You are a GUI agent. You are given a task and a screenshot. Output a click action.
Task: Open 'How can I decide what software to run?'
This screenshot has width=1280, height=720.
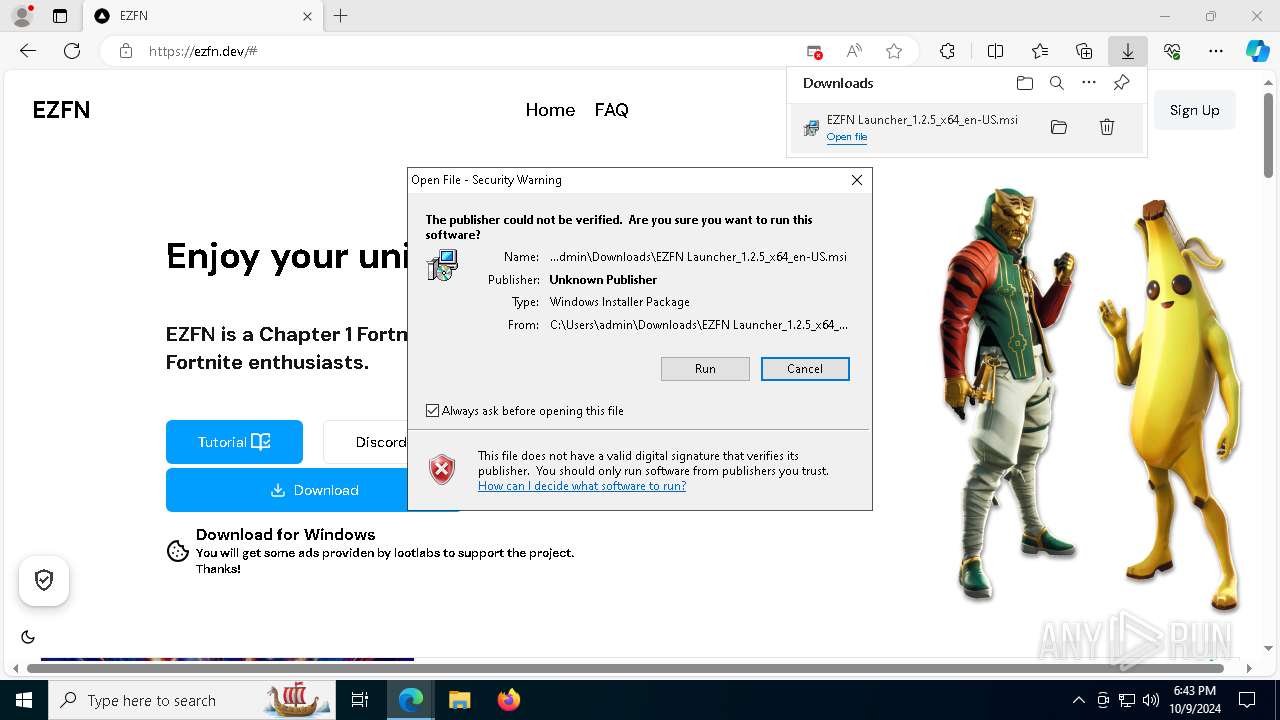pyautogui.click(x=582, y=486)
